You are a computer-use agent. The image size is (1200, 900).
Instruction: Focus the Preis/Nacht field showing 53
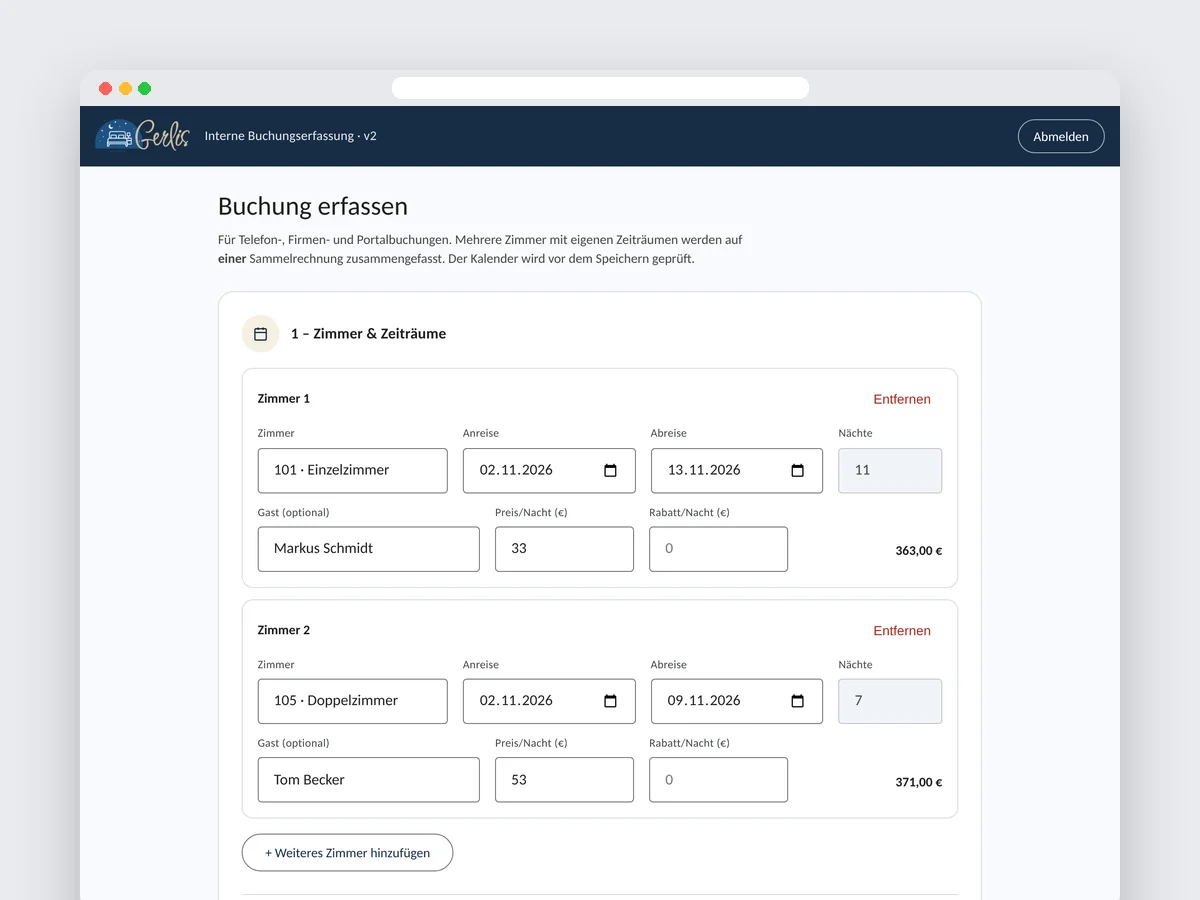coord(564,780)
